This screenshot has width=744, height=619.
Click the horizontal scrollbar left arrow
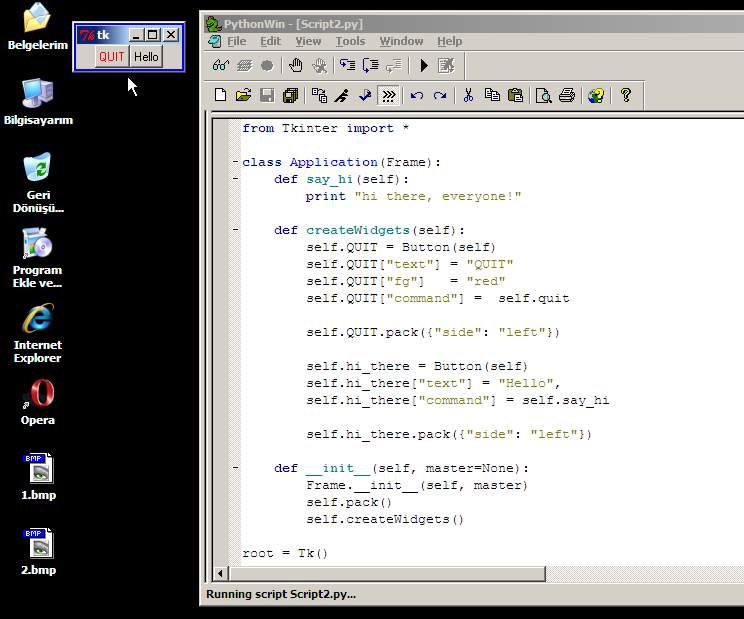coord(220,573)
